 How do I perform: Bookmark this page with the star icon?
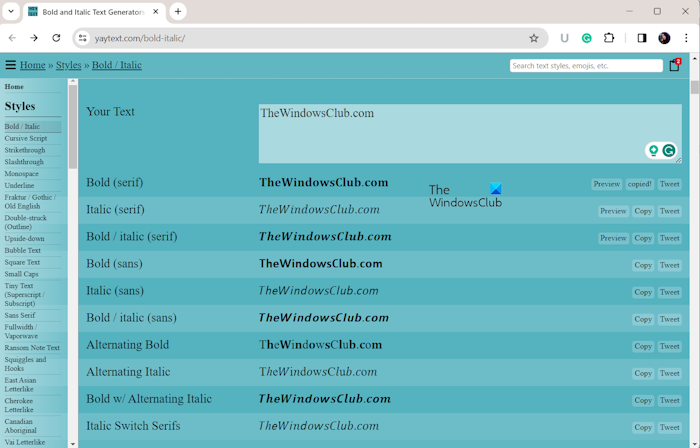(534, 38)
